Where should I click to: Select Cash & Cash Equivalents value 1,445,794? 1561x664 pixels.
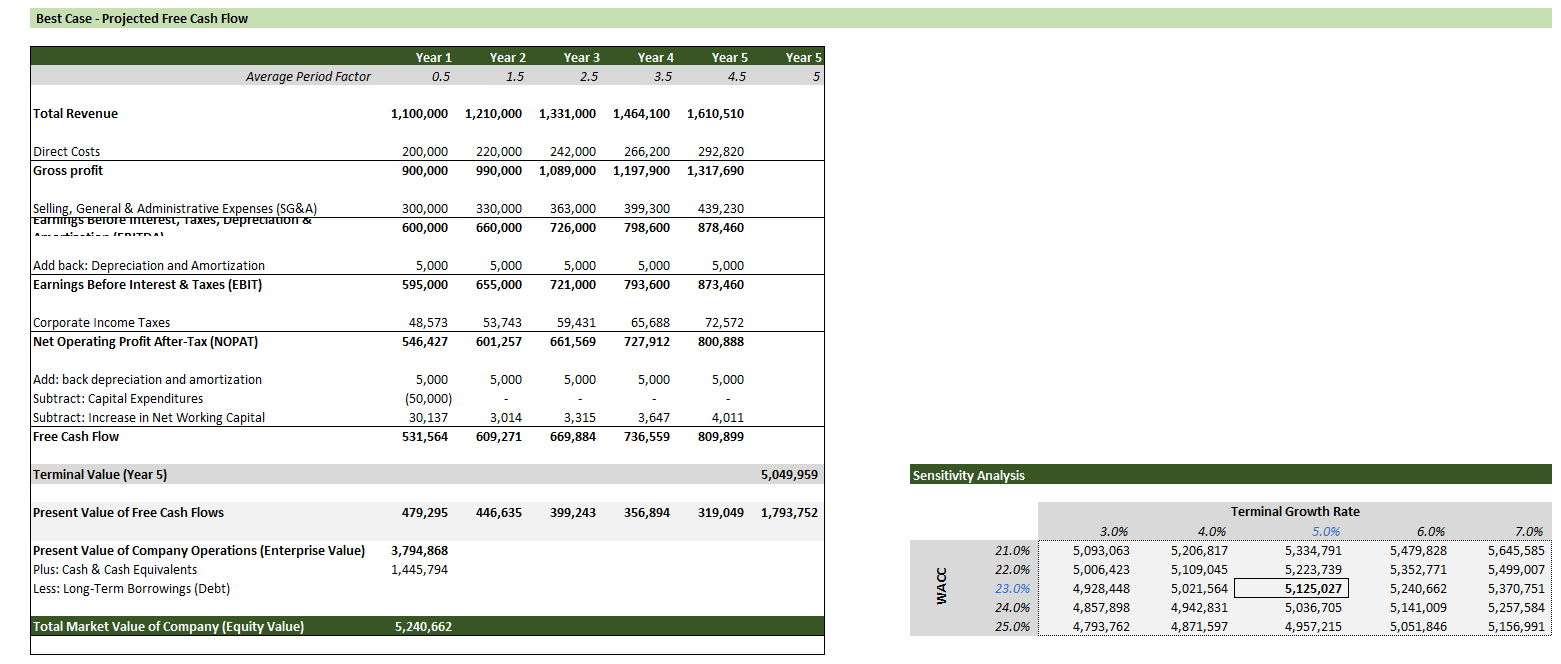[419, 570]
